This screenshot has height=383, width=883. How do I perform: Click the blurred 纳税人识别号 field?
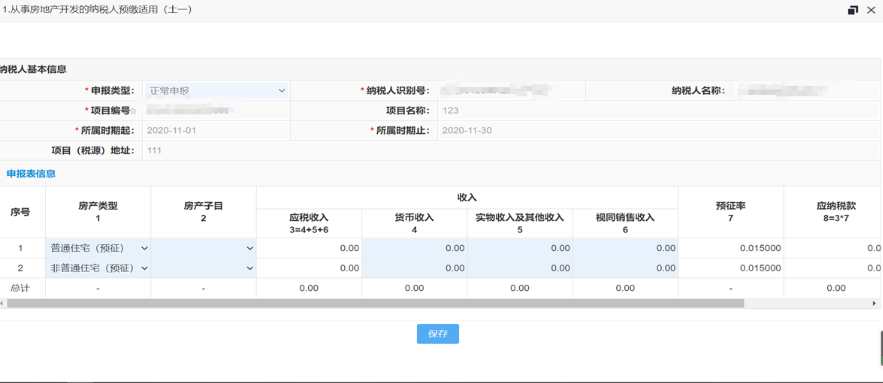click(x=511, y=90)
